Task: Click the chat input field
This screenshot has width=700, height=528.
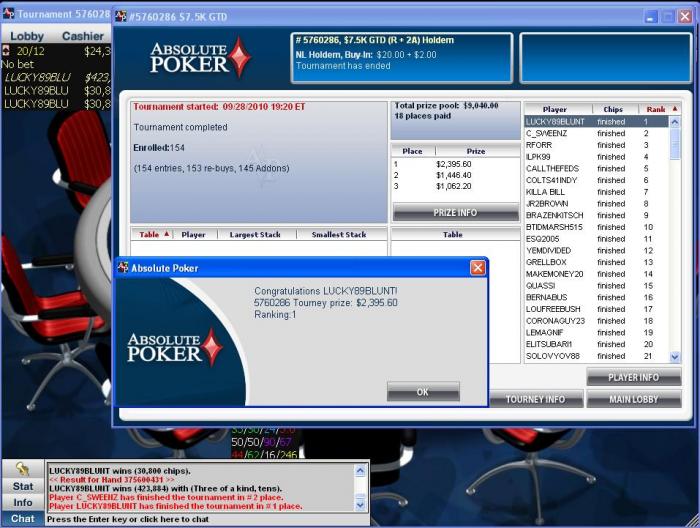Action: (x=207, y=519)
